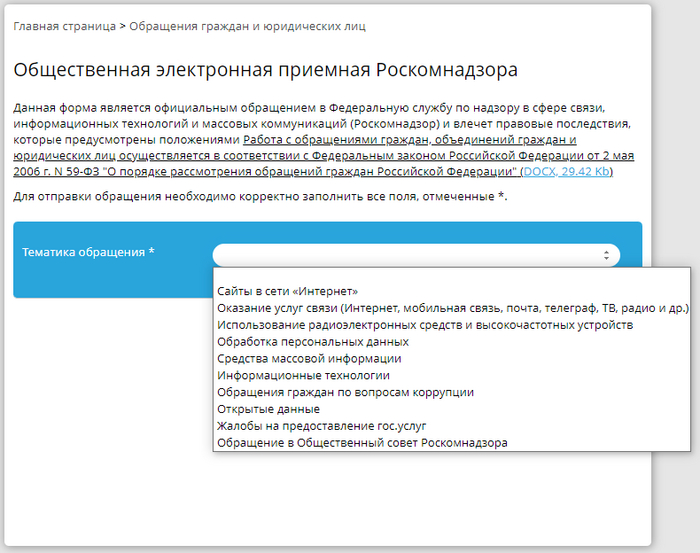Pick Использование радиоэлектронных средств option
Image resolution: width=700 pixels, height=553 pixels.
(x=452, y=325)
